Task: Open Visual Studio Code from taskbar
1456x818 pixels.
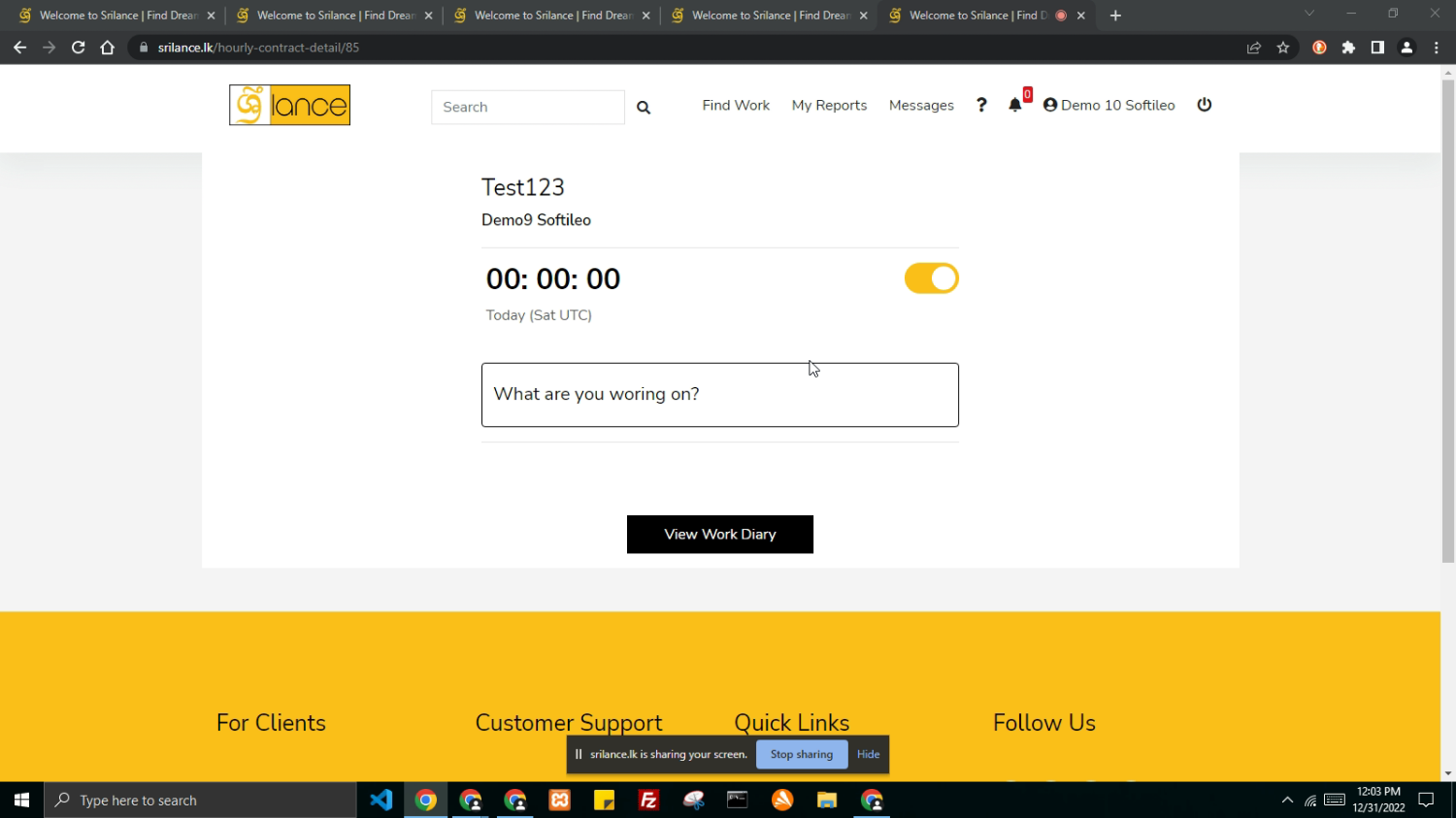Action: [x=381, y=801]
